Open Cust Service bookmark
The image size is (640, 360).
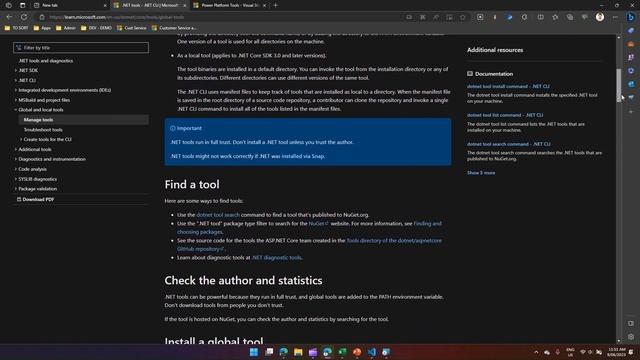[x=131, y=28]
